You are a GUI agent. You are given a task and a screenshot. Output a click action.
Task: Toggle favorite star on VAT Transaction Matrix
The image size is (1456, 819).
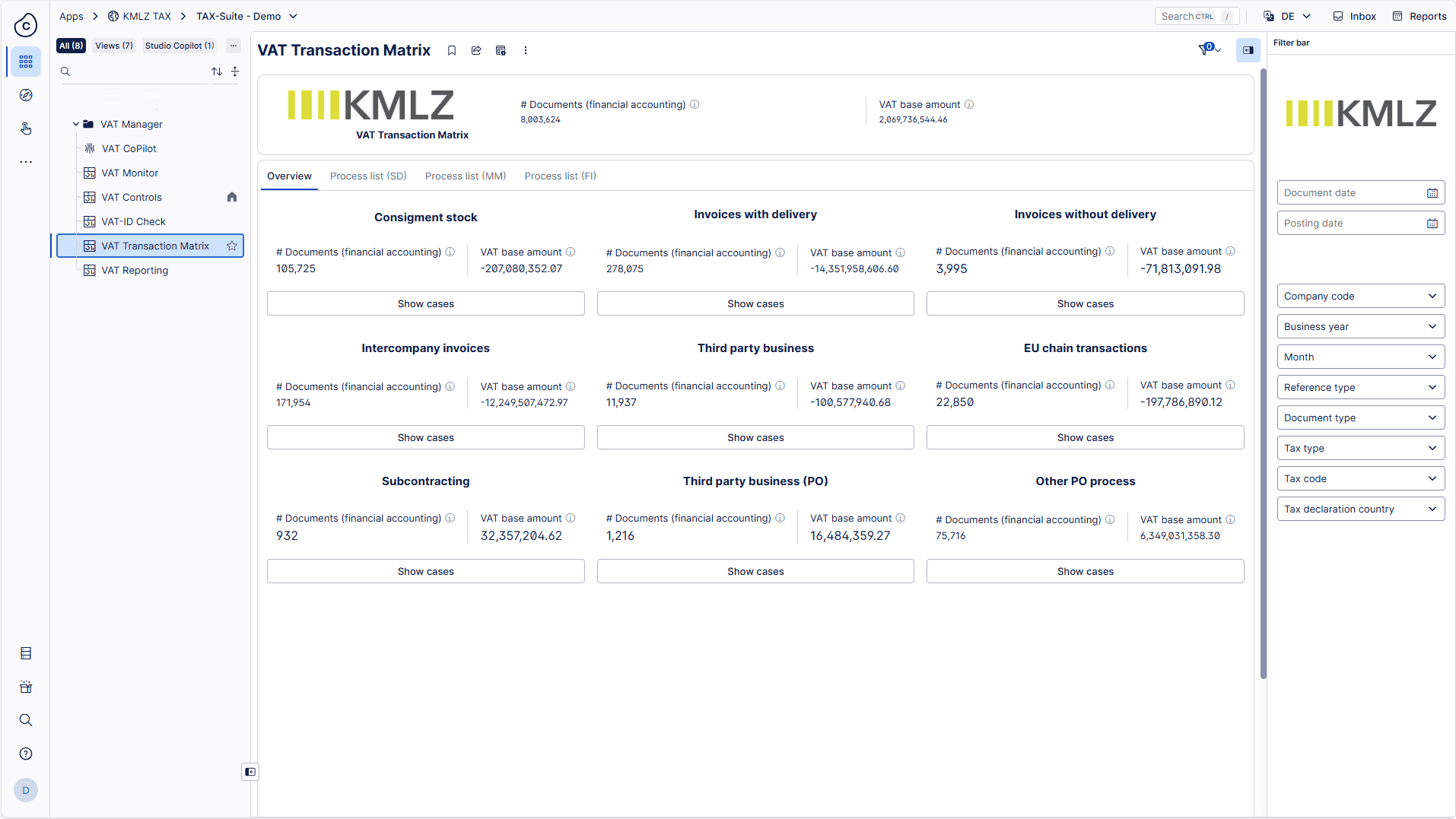tap(232, 246)
